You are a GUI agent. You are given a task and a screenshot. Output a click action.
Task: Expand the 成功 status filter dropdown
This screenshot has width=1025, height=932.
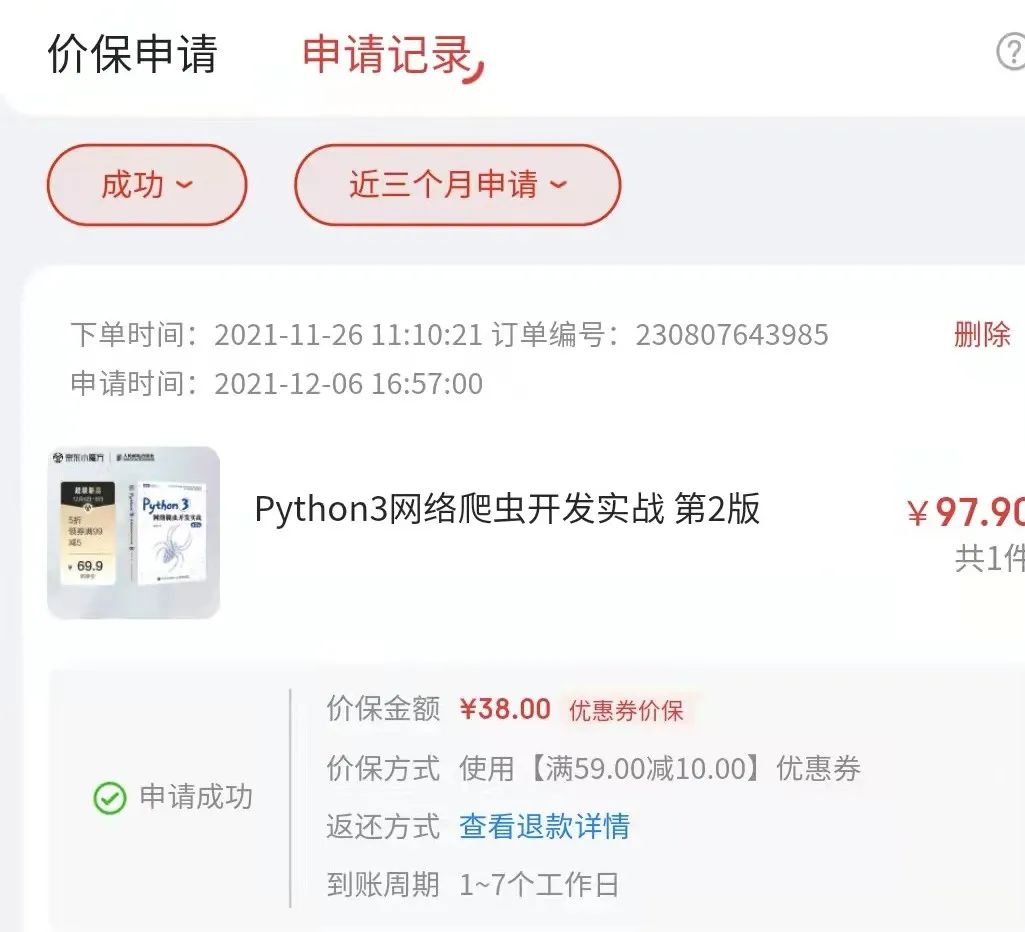pos(147,185)
